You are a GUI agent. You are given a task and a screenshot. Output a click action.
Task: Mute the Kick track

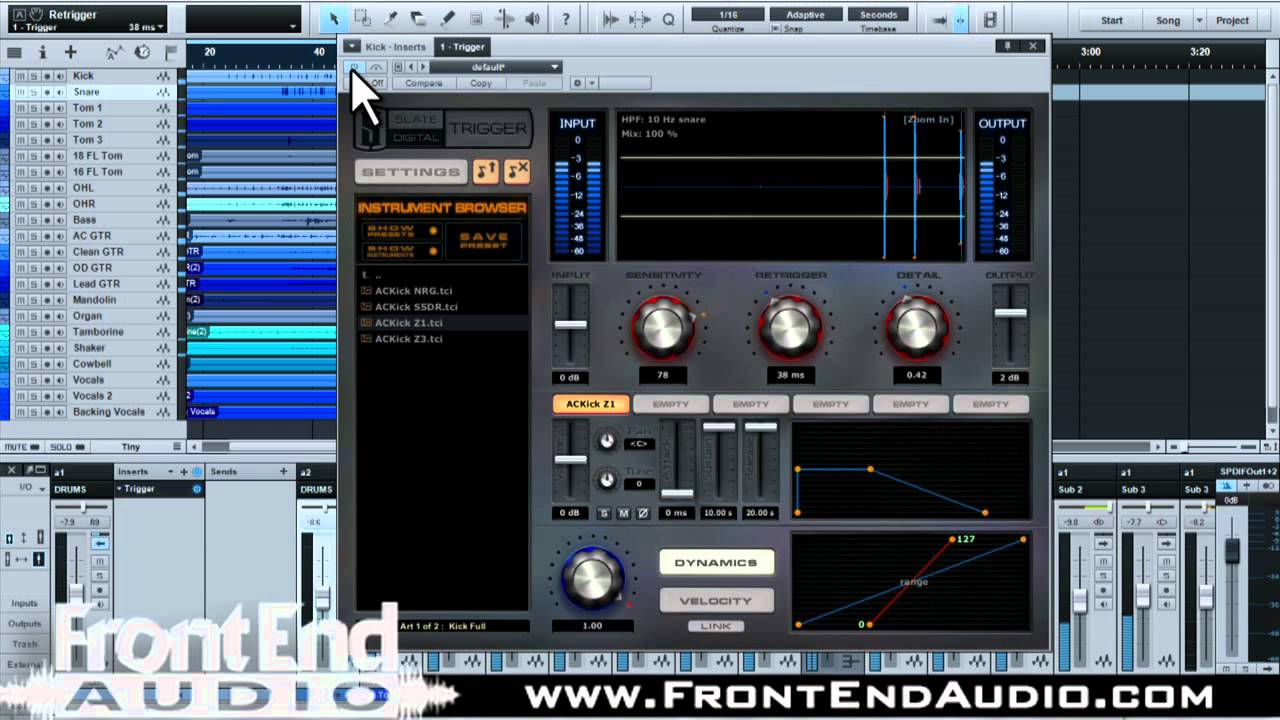pyautogui.click(x=21, y=76)
